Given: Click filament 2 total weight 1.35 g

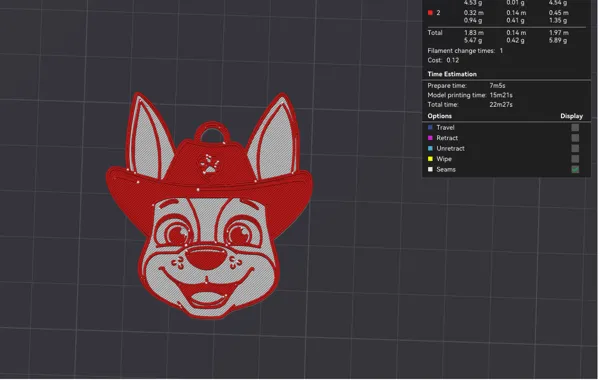Looking at the screenshot, I should pyautogui.click(x=559, y=21).
